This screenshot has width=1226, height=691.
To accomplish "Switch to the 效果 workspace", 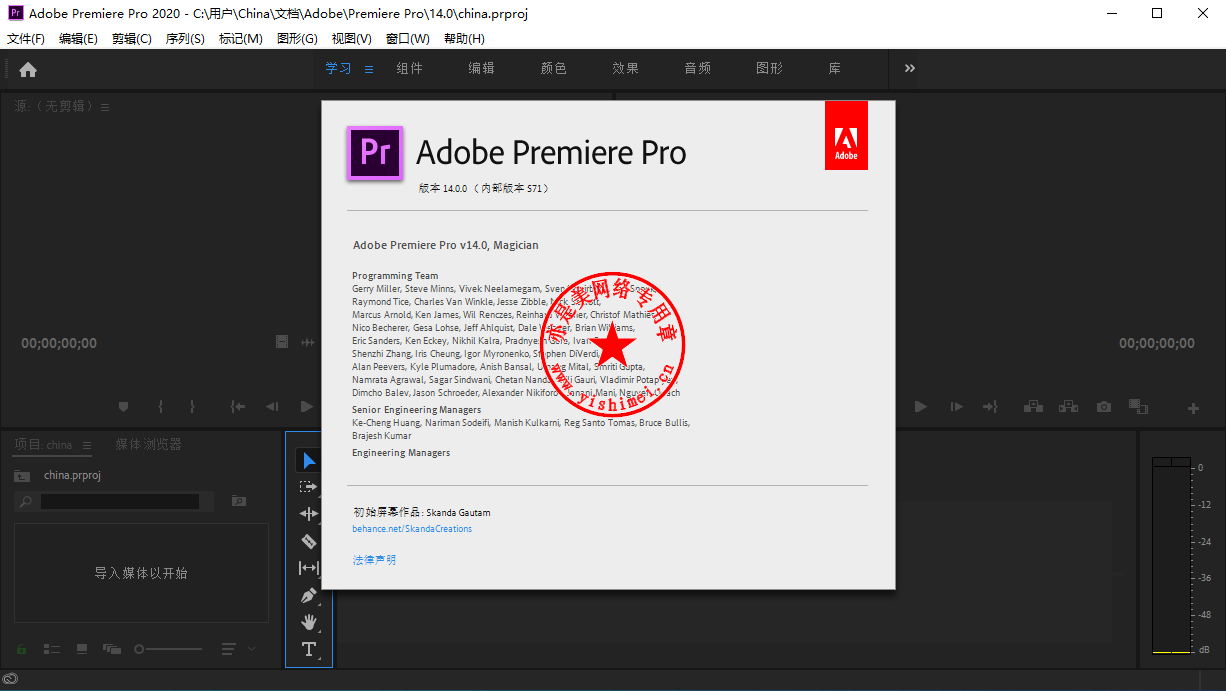I will tap(626, 68).
